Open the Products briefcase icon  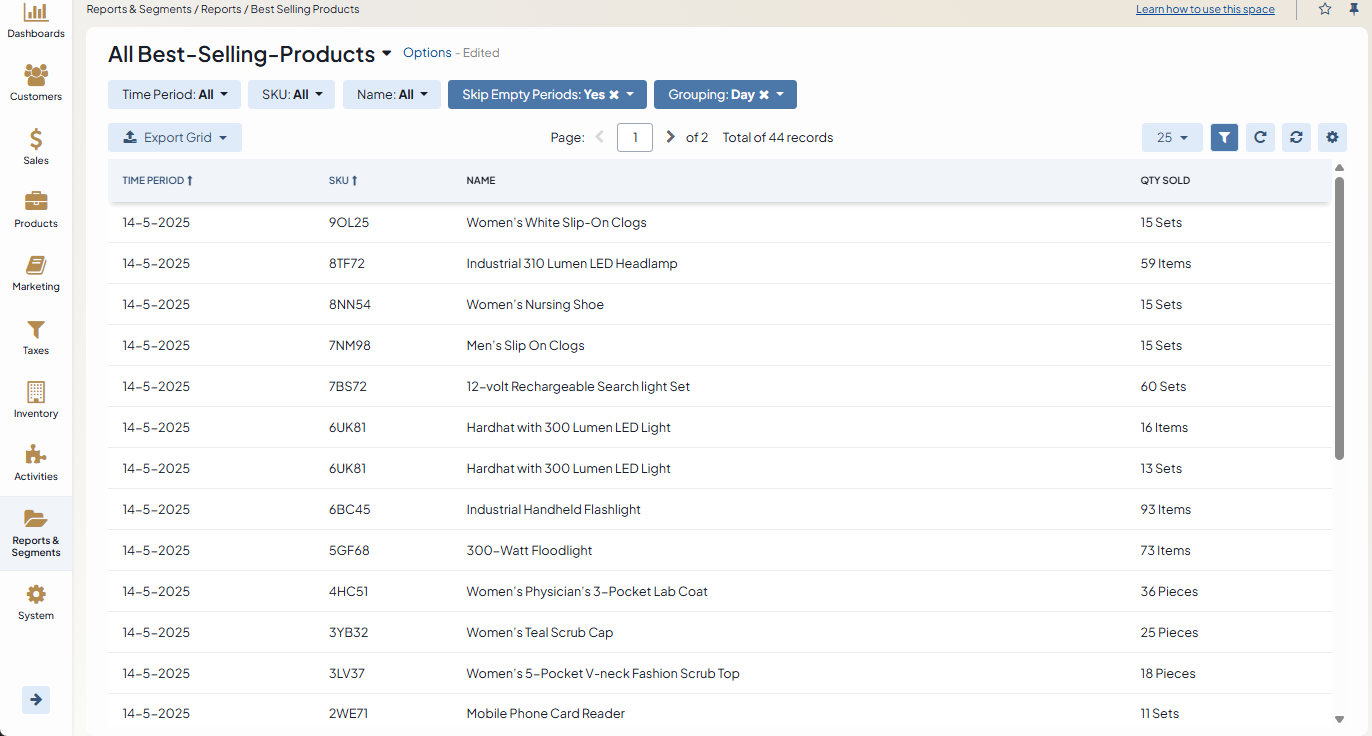click(36, 202)
